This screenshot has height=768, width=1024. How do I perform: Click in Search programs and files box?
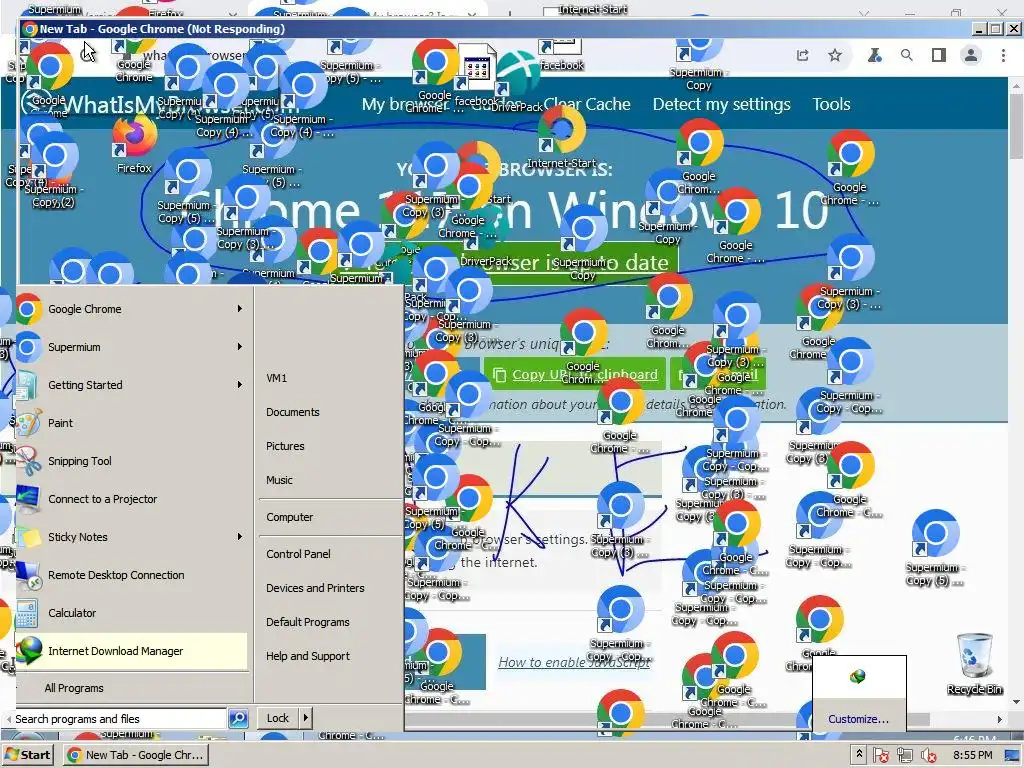click(118, 718)
